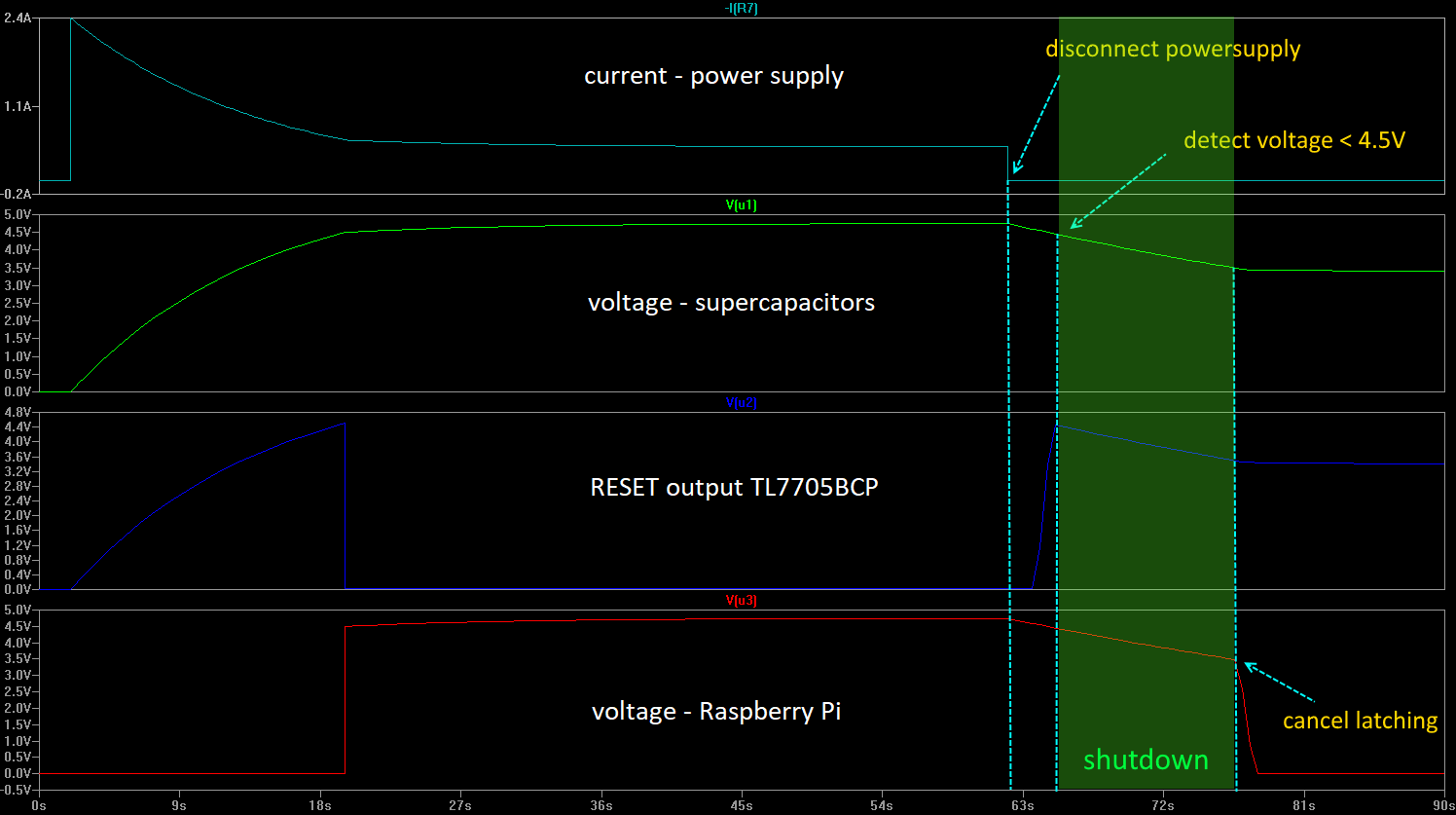Click 1.0V on the V(u3) axis
This screenshot has width=1456, height=815.
[18, 740]
